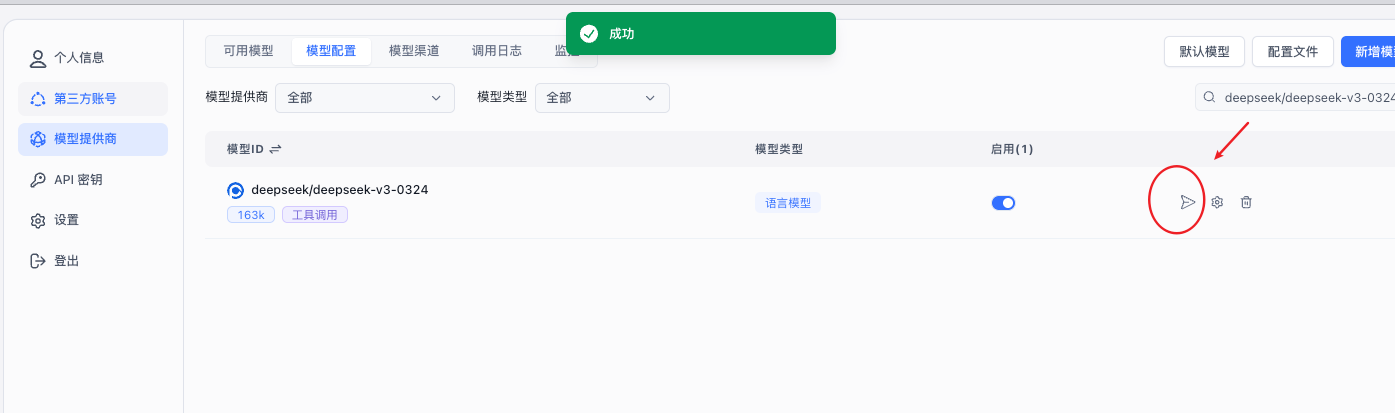Click the 工具调用 tag
This screenshot has width=1395, height=413.
[315, 215]
